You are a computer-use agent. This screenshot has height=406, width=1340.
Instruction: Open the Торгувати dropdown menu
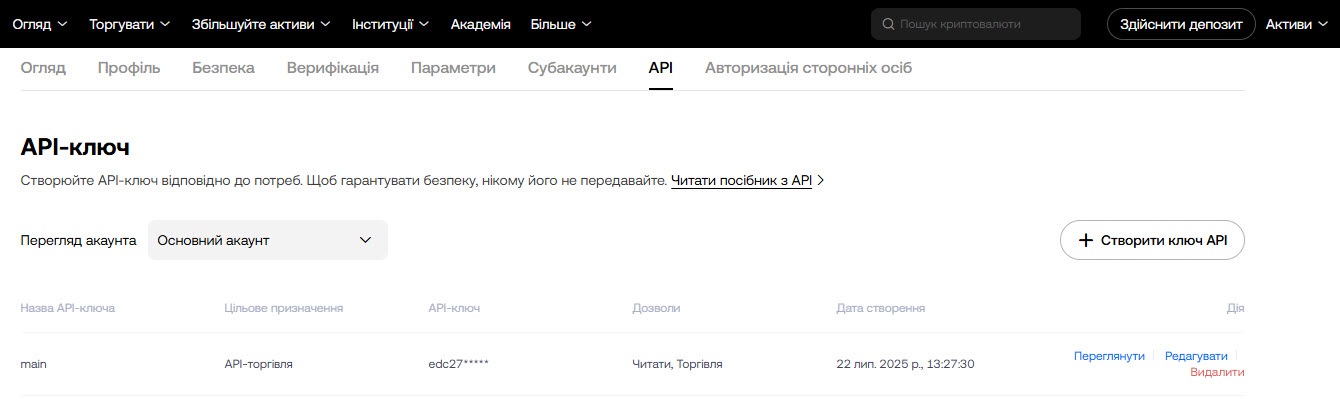[130, 24]
